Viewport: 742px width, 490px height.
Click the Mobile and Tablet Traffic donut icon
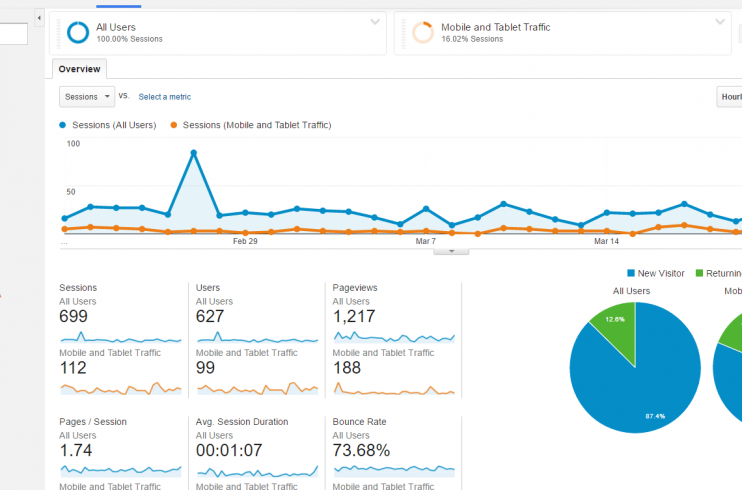coord(423,33)
